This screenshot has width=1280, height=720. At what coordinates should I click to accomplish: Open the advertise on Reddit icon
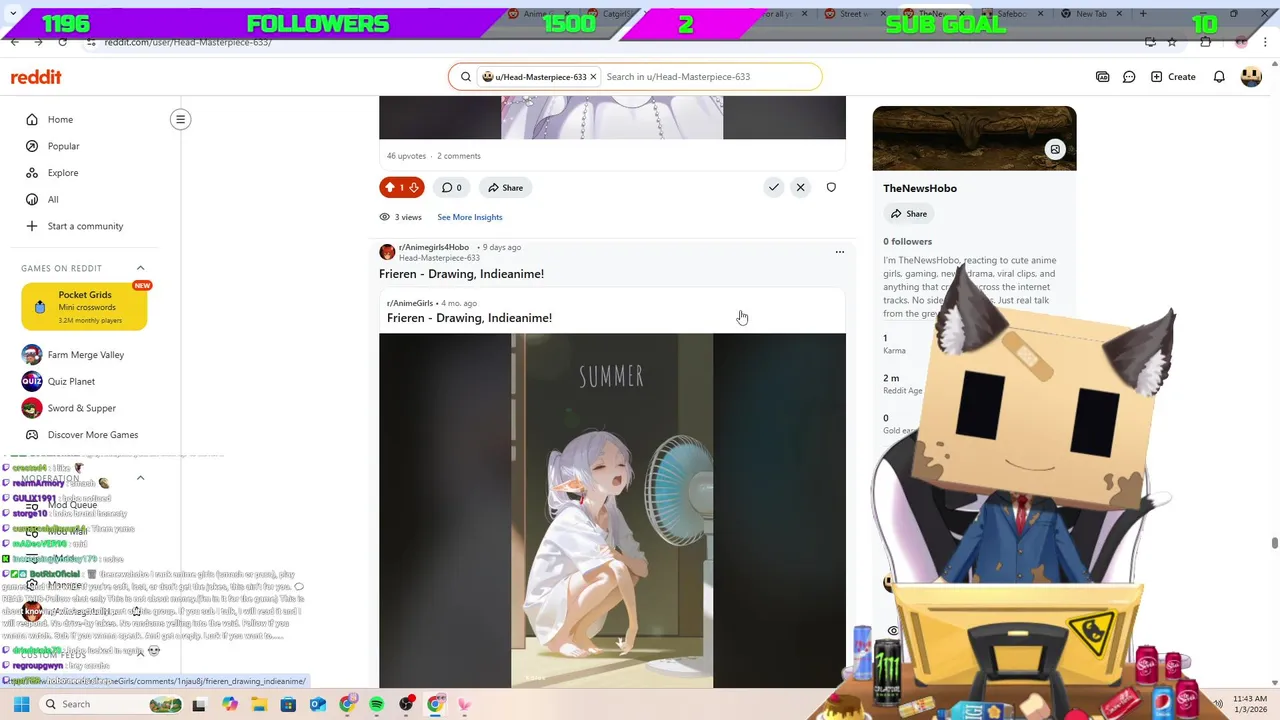click(1102, 77)
